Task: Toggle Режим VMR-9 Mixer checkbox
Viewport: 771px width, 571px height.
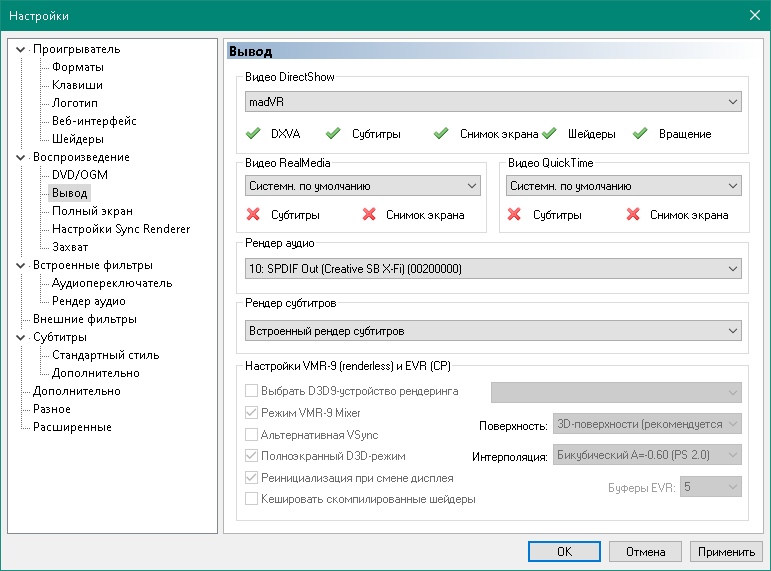Action: pos(251,413)
